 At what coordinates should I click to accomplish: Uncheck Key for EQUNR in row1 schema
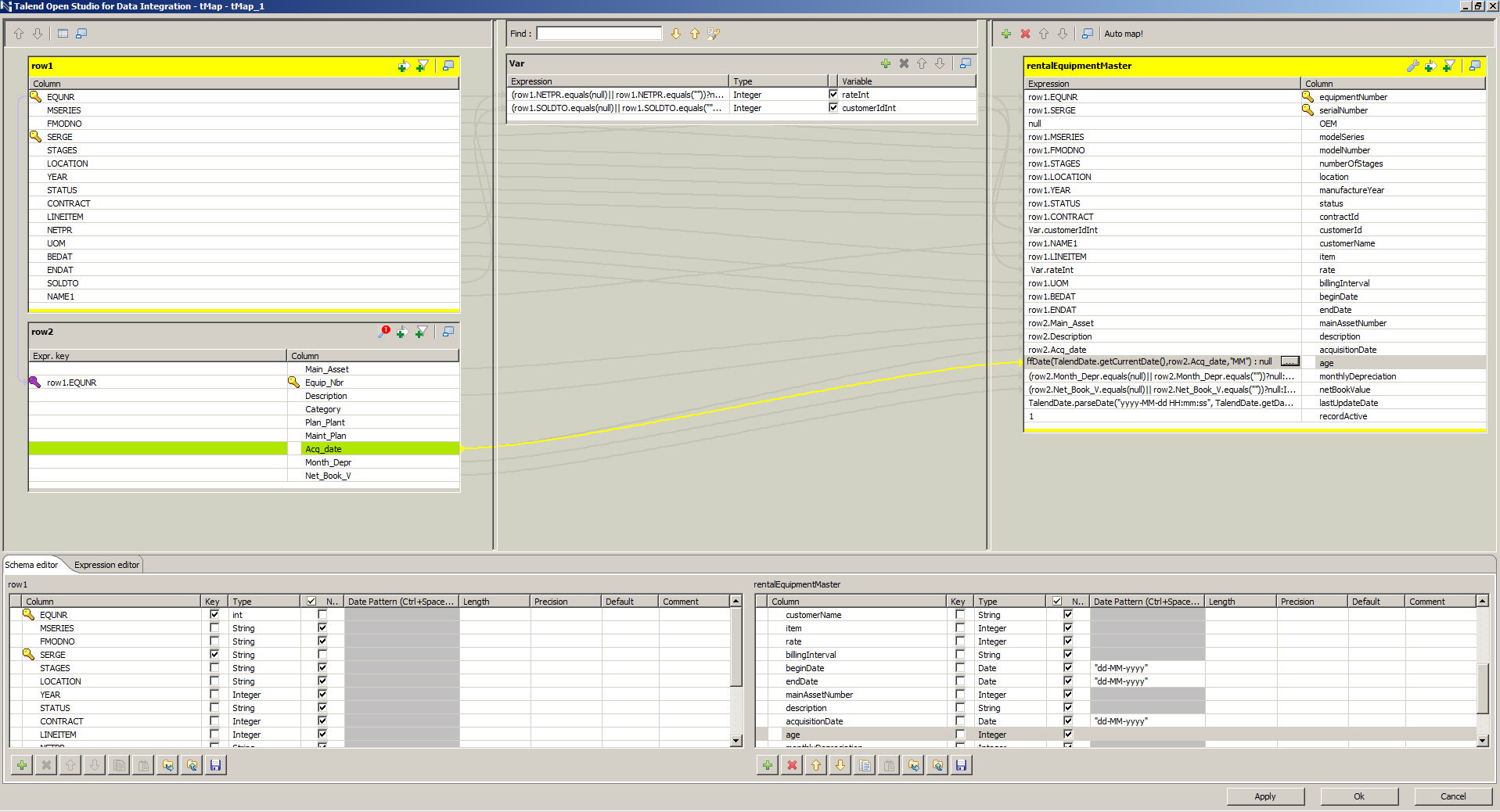[x=214, y=615]
